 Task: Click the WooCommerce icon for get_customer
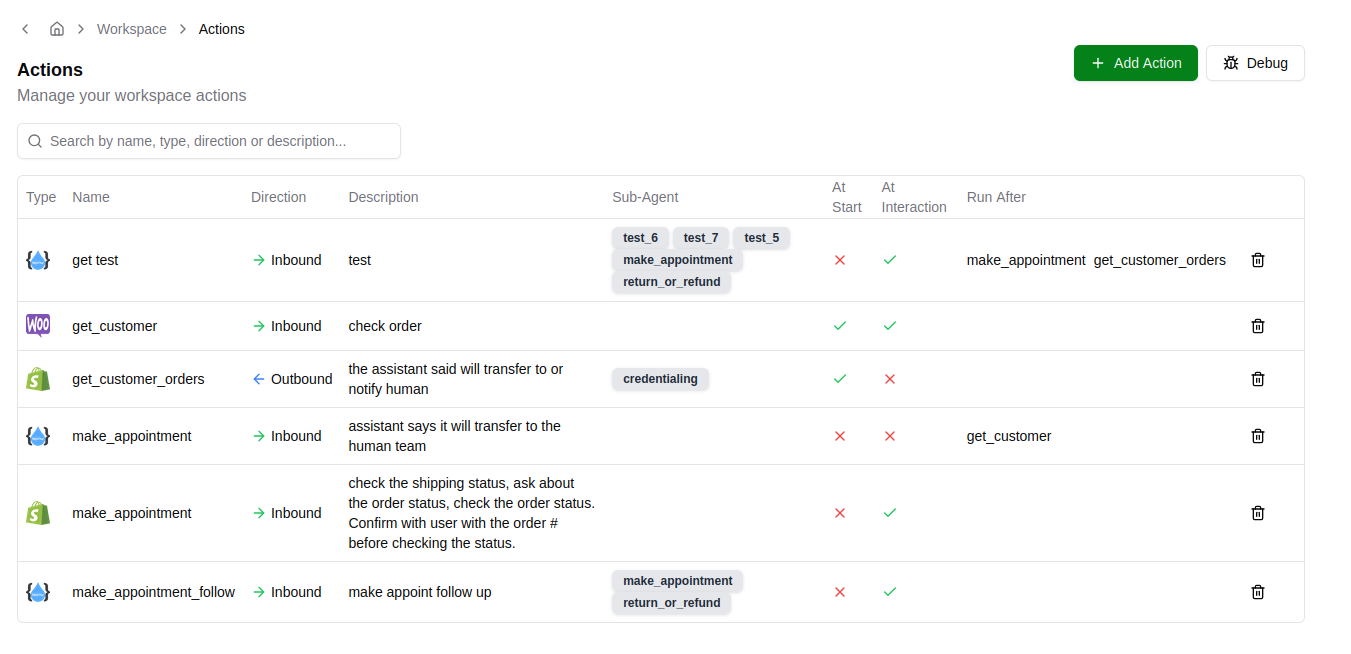pyautogui.click(x=38, y=326)
